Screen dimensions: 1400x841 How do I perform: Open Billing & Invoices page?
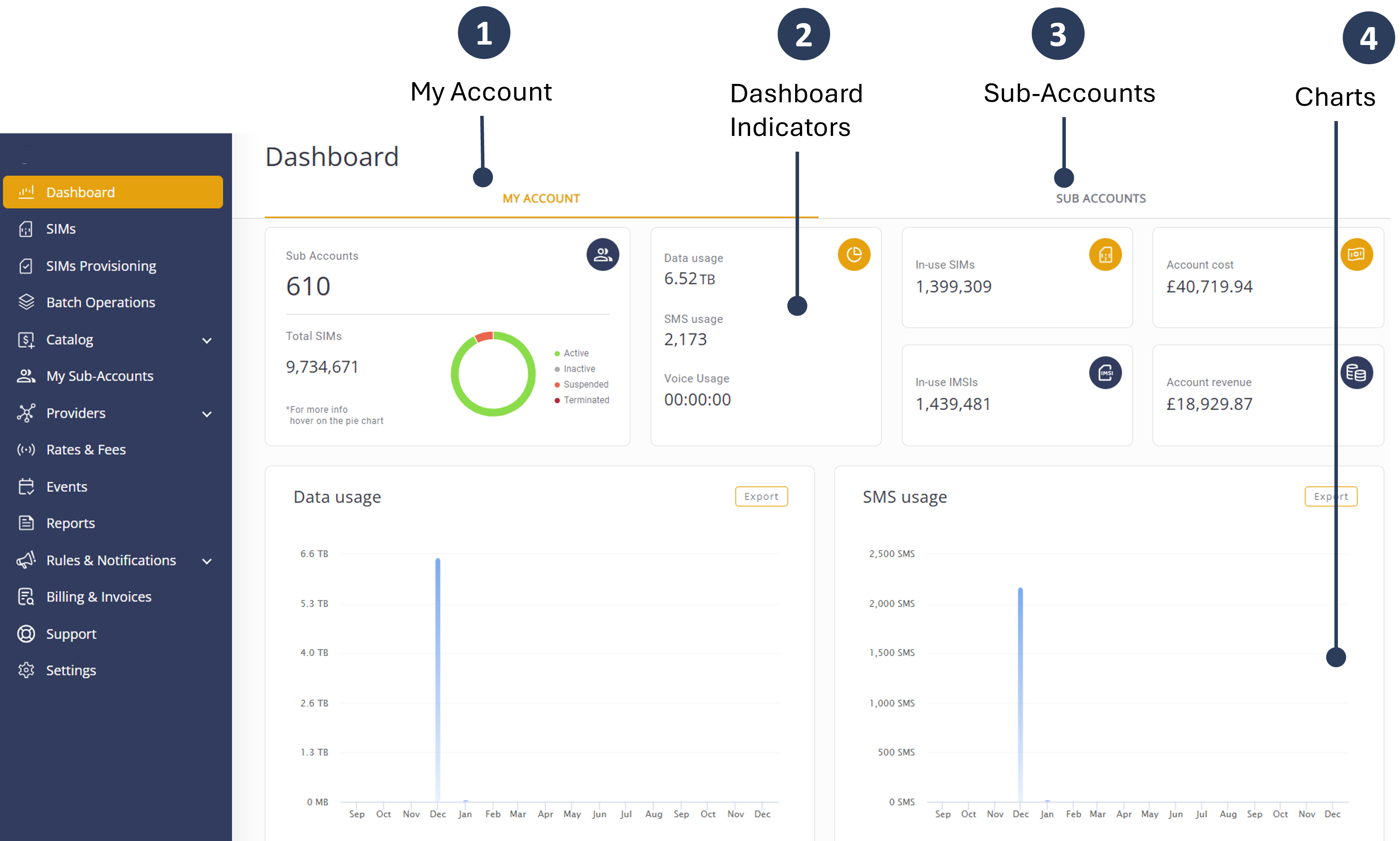(99, 597)
